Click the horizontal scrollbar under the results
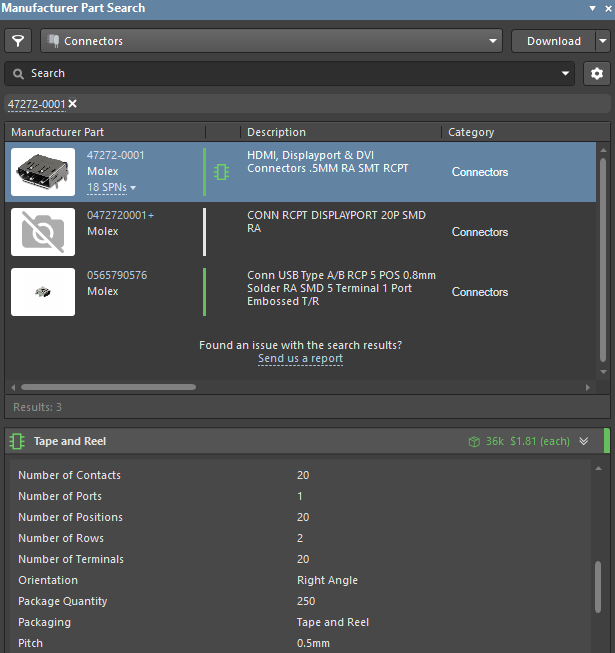Screen dimensions: 615x653 pyautogui.click(x=108, y=387)
